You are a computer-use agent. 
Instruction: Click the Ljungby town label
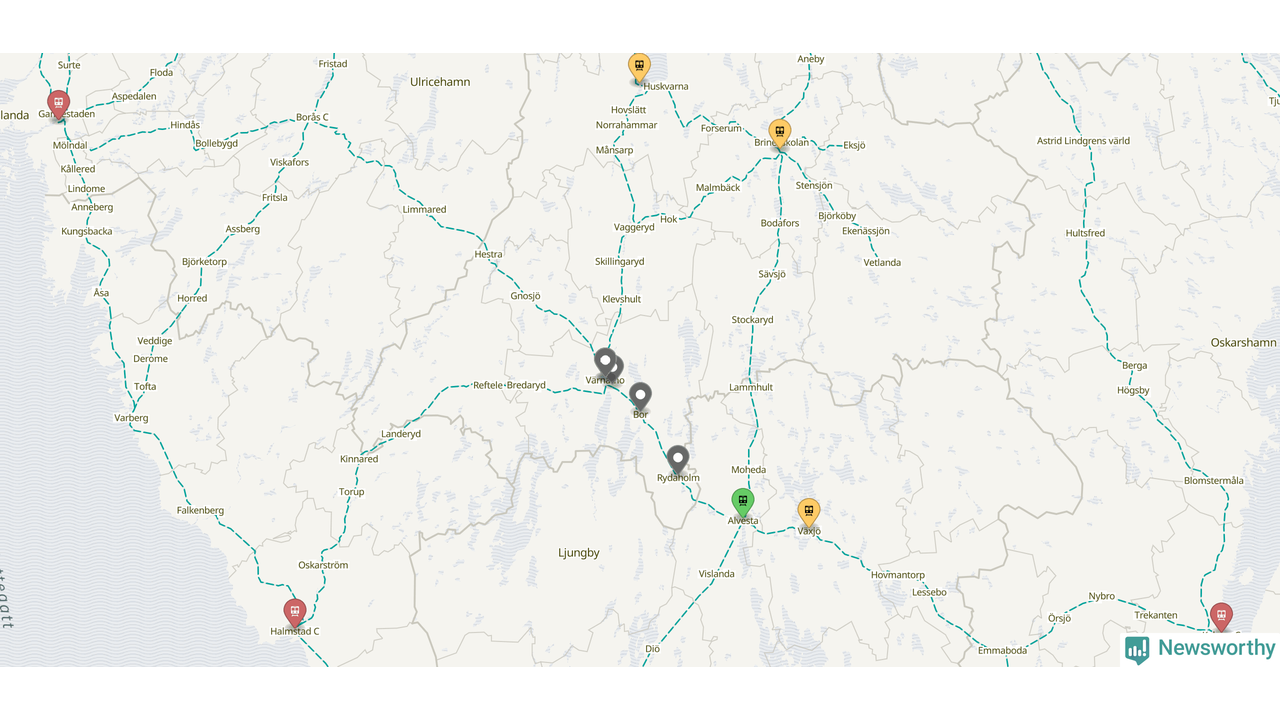pyautogui.click(x=579, y=552)
